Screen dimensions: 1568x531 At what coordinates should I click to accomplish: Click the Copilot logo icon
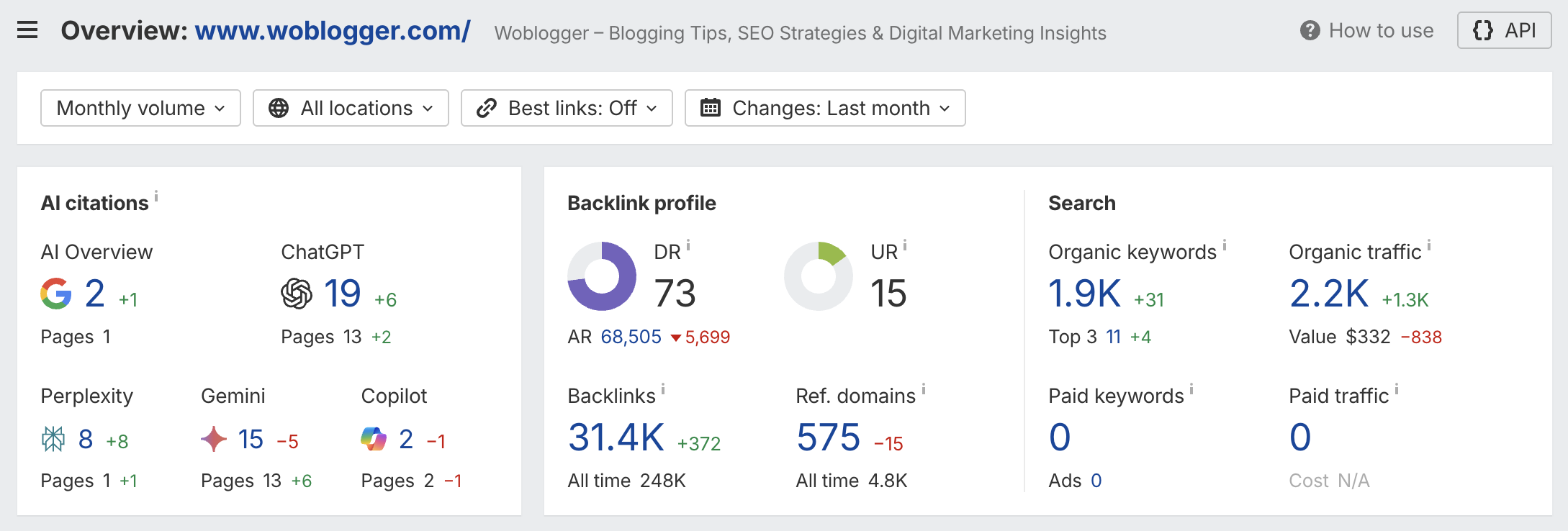pos(374,439)
